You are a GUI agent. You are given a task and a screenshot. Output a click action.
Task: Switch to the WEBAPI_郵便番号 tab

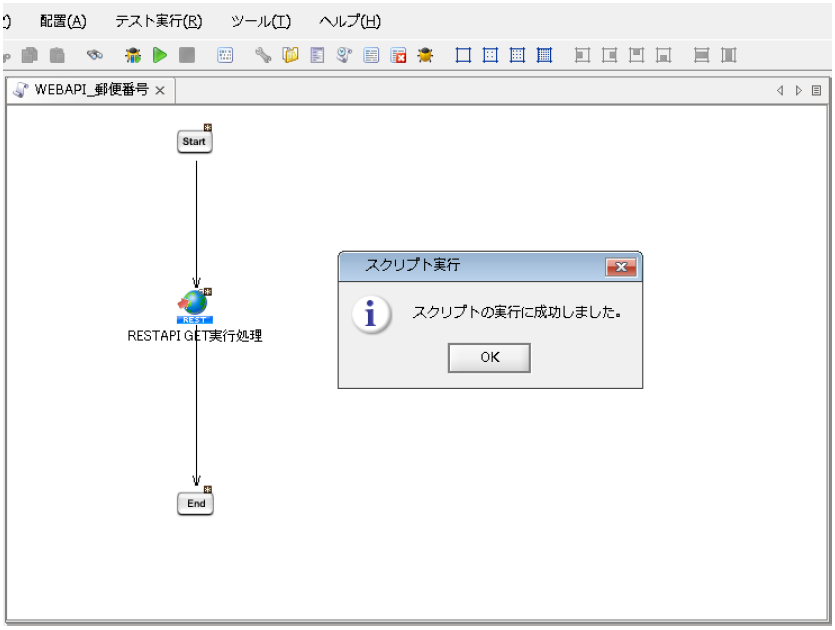(90, 90)
